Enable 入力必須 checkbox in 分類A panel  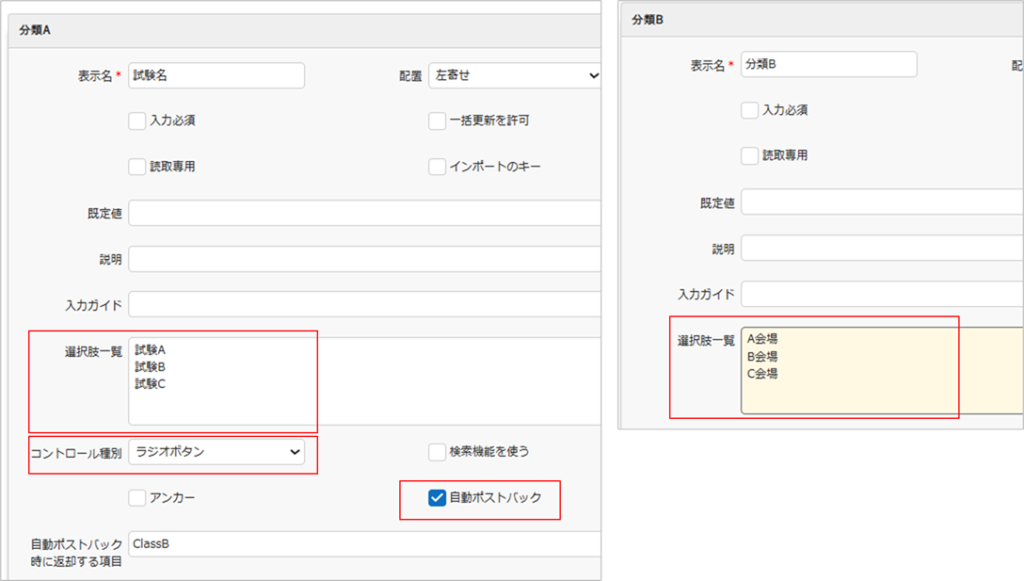click(137, 121)
